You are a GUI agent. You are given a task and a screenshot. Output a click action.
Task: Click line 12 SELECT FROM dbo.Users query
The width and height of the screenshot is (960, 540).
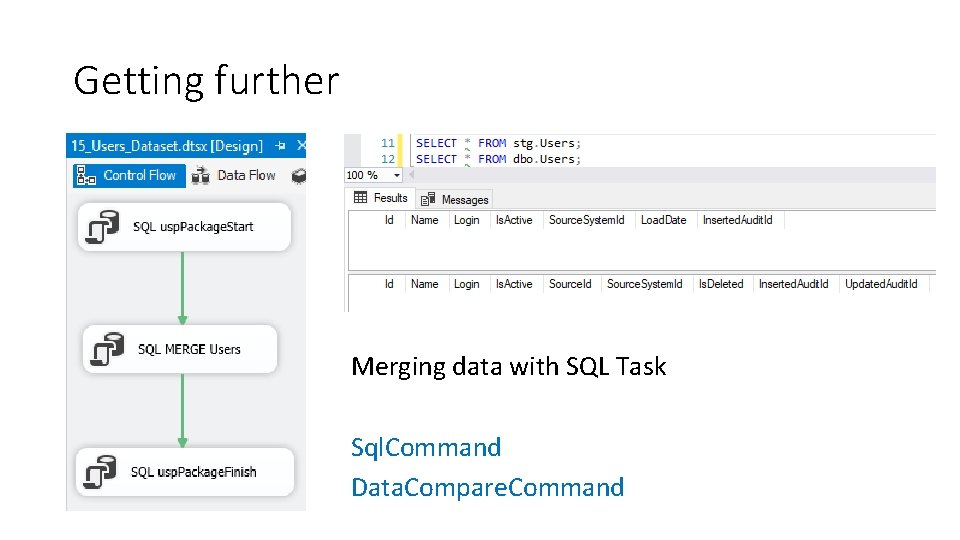[498, 159]
